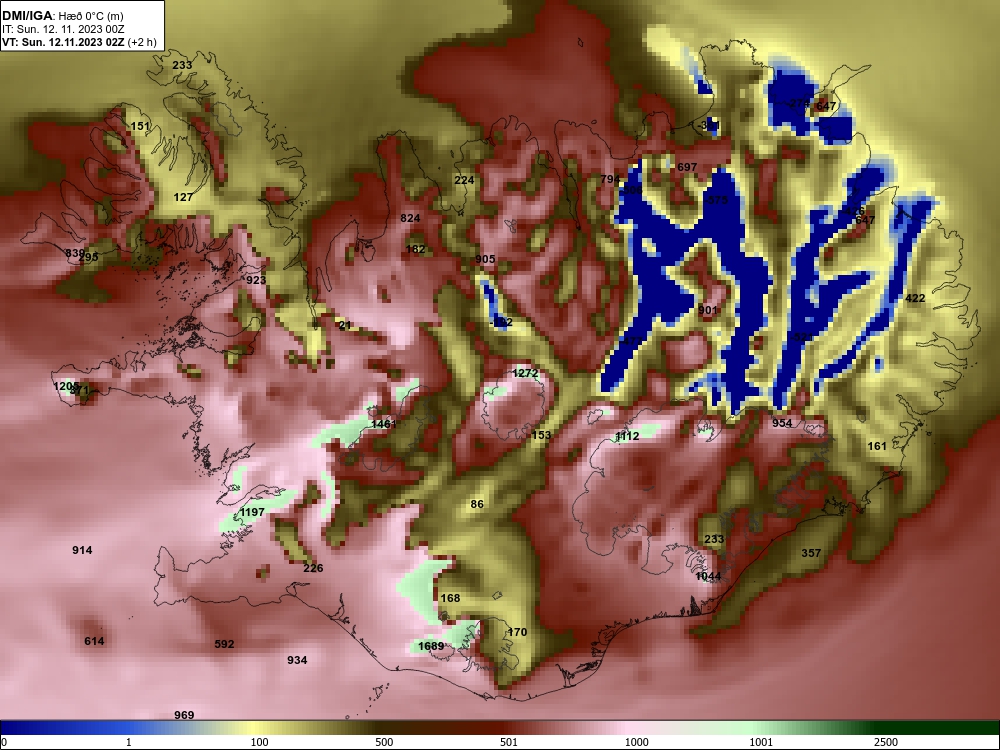Click the 1001 label on the color scale

coord(761,742)
